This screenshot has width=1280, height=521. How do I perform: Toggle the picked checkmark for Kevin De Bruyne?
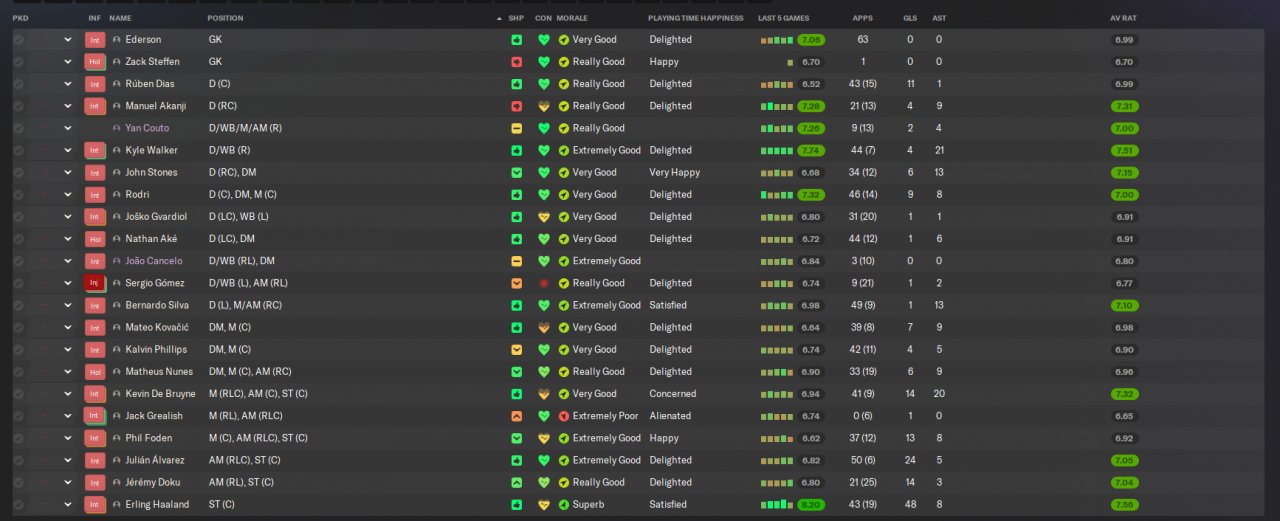18,394
